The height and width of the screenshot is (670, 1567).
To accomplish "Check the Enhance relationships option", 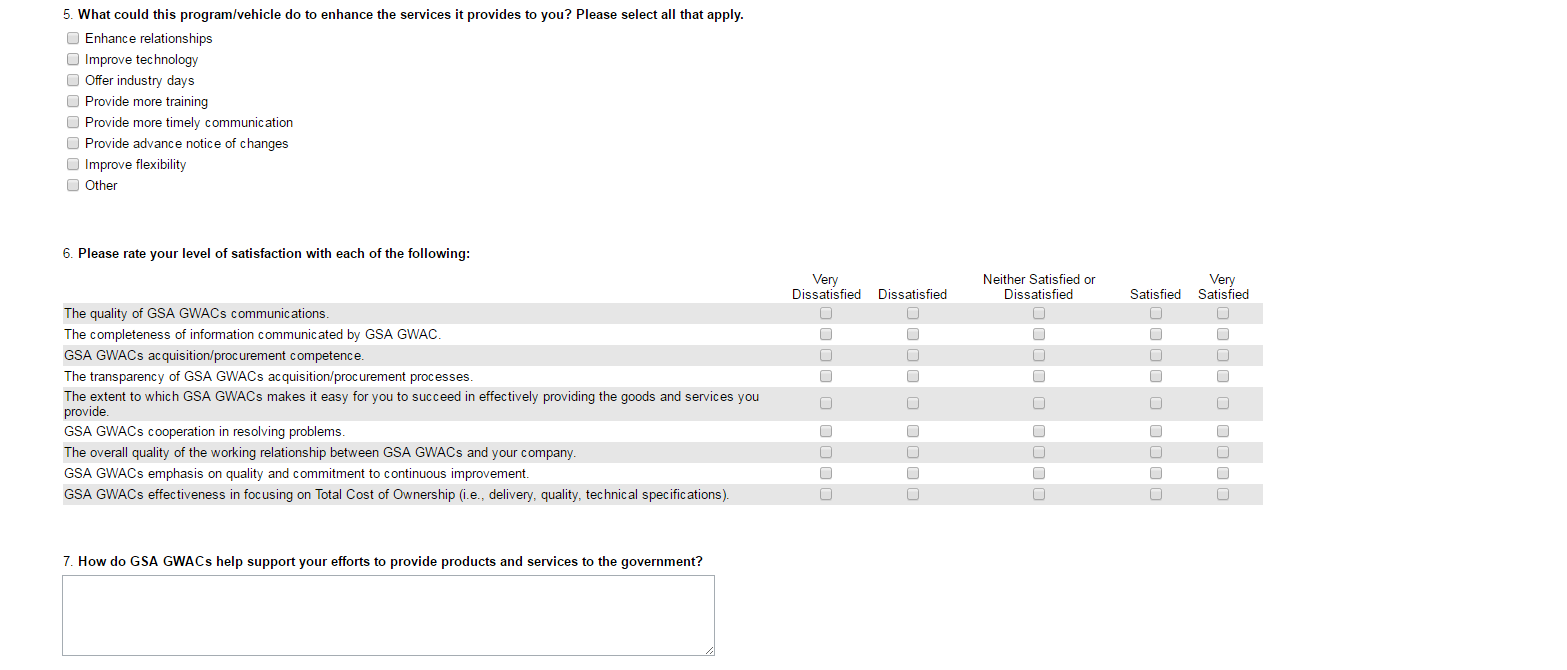I will click(73, 38).
